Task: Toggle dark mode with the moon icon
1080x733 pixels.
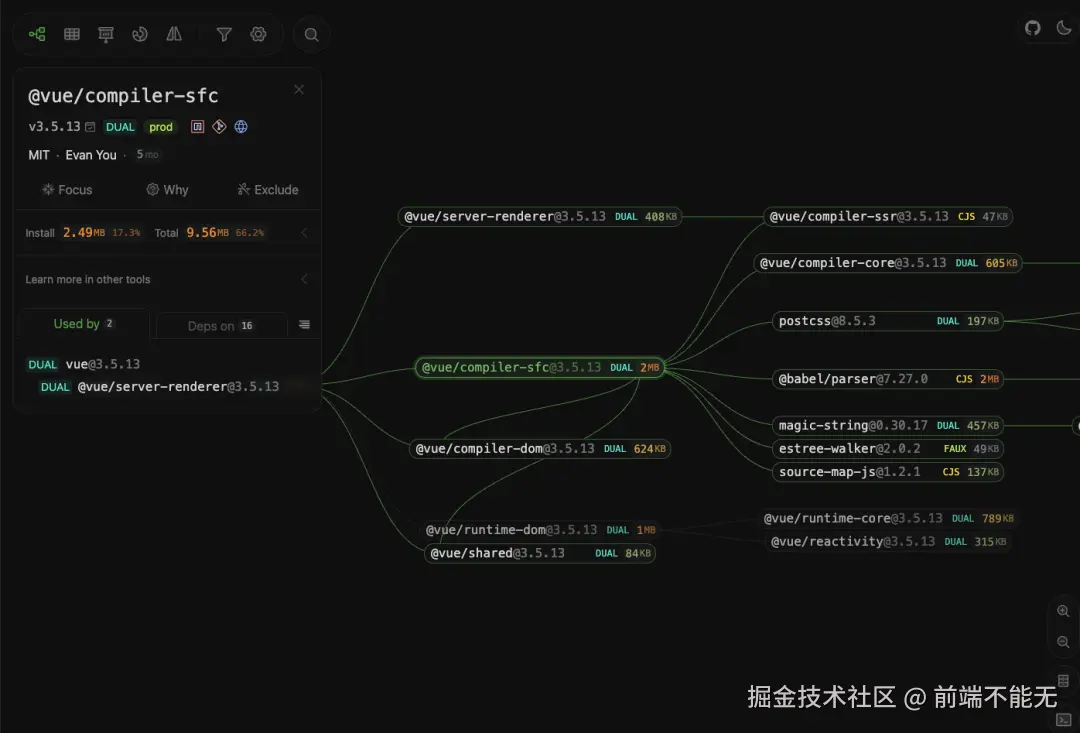Action: click(x=1064, y=28)
